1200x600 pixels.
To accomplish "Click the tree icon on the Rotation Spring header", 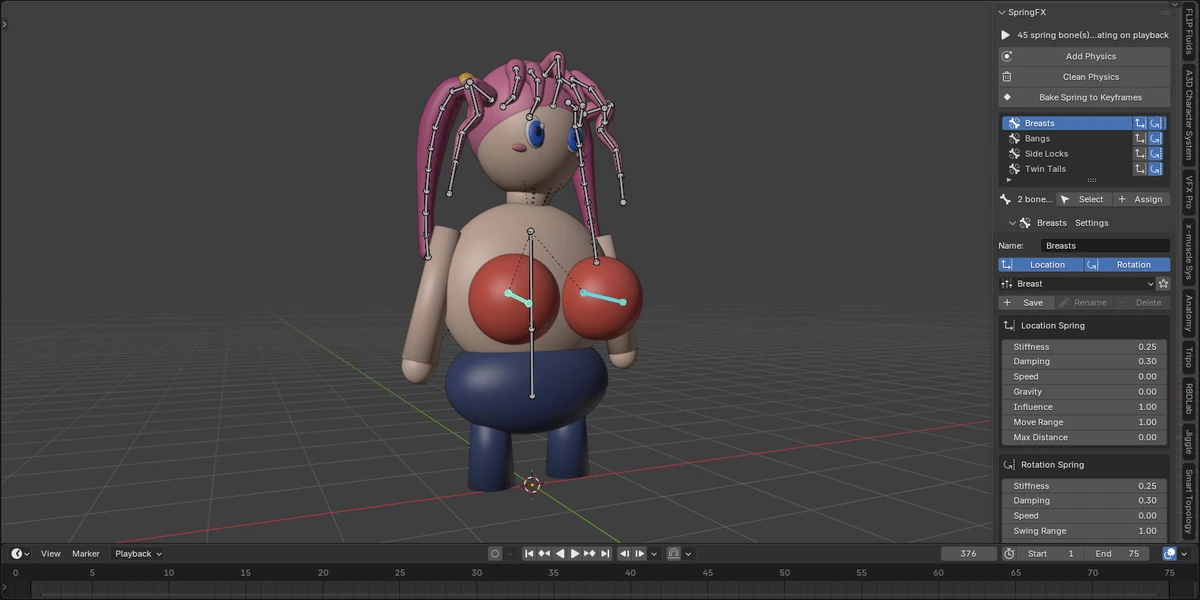I will [1009, 465].
